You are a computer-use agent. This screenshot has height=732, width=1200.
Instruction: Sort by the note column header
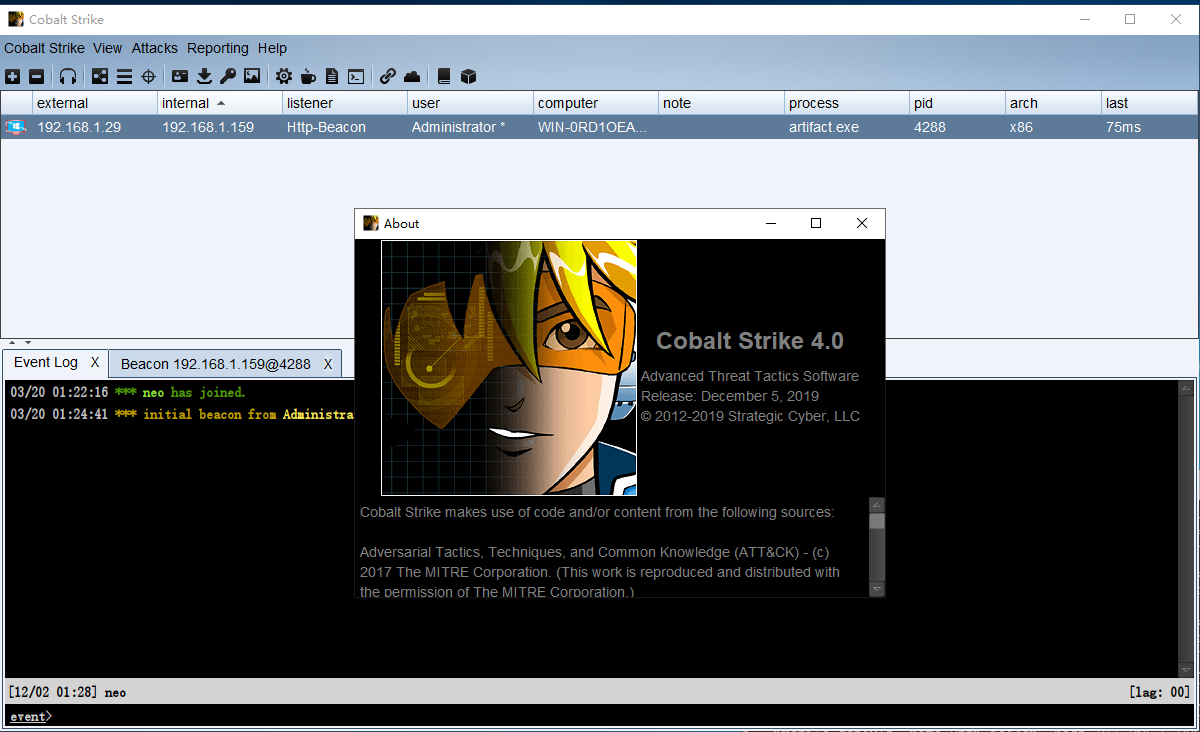click(x=721, y=103)
